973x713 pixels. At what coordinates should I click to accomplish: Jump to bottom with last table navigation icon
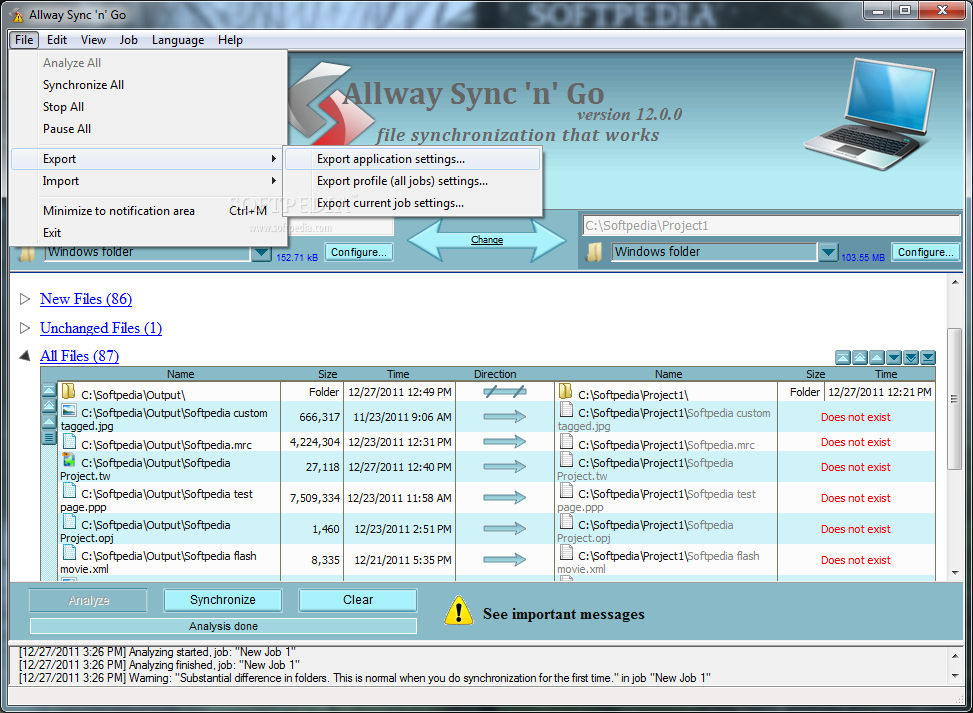pos(928,357)
